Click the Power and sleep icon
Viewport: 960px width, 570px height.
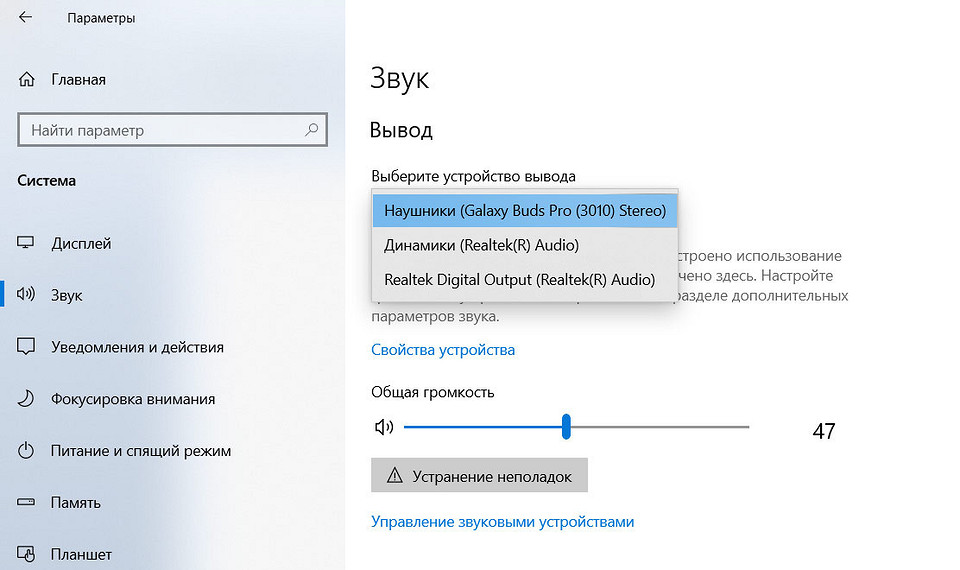pos(27,451)
